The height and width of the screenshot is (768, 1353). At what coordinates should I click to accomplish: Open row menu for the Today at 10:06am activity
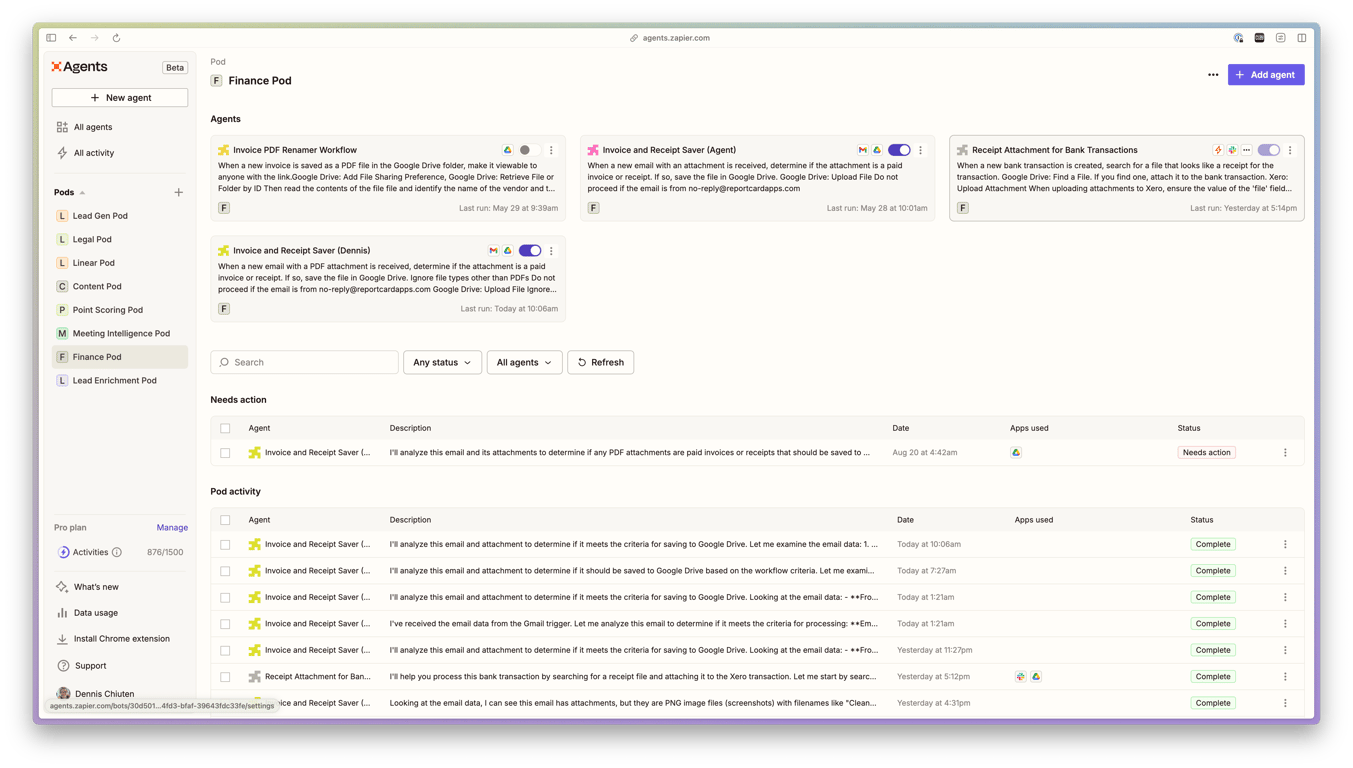point(1286,545)
